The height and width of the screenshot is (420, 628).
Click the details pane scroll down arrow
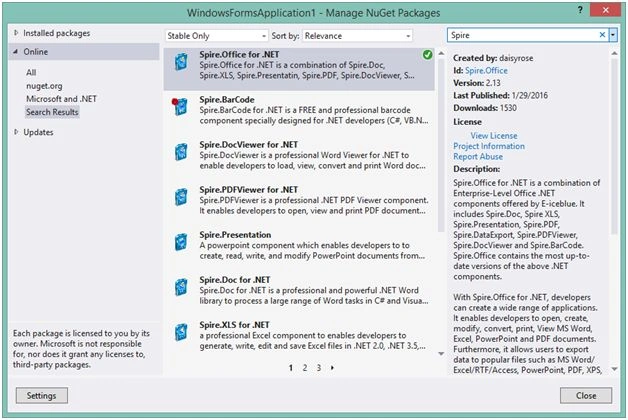pos(614,369)
